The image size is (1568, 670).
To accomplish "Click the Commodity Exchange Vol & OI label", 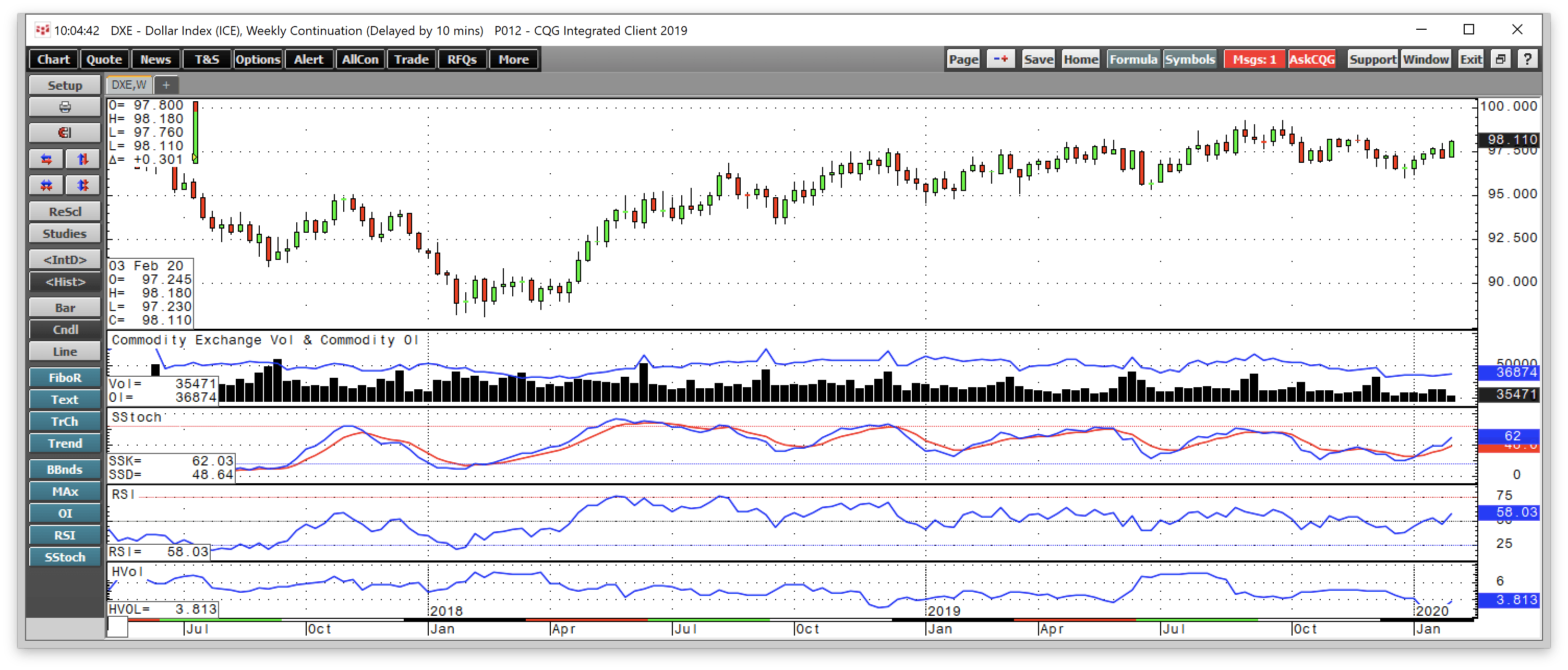I will [x=265, y=340].
